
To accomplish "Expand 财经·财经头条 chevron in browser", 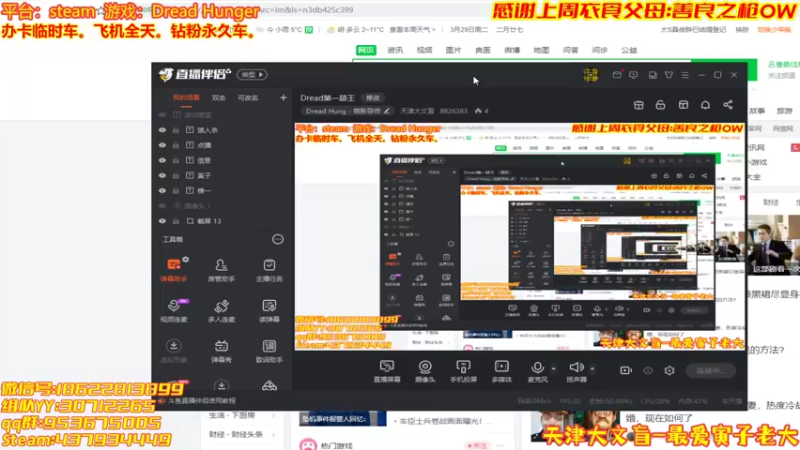I will click(x=274, y=435).
